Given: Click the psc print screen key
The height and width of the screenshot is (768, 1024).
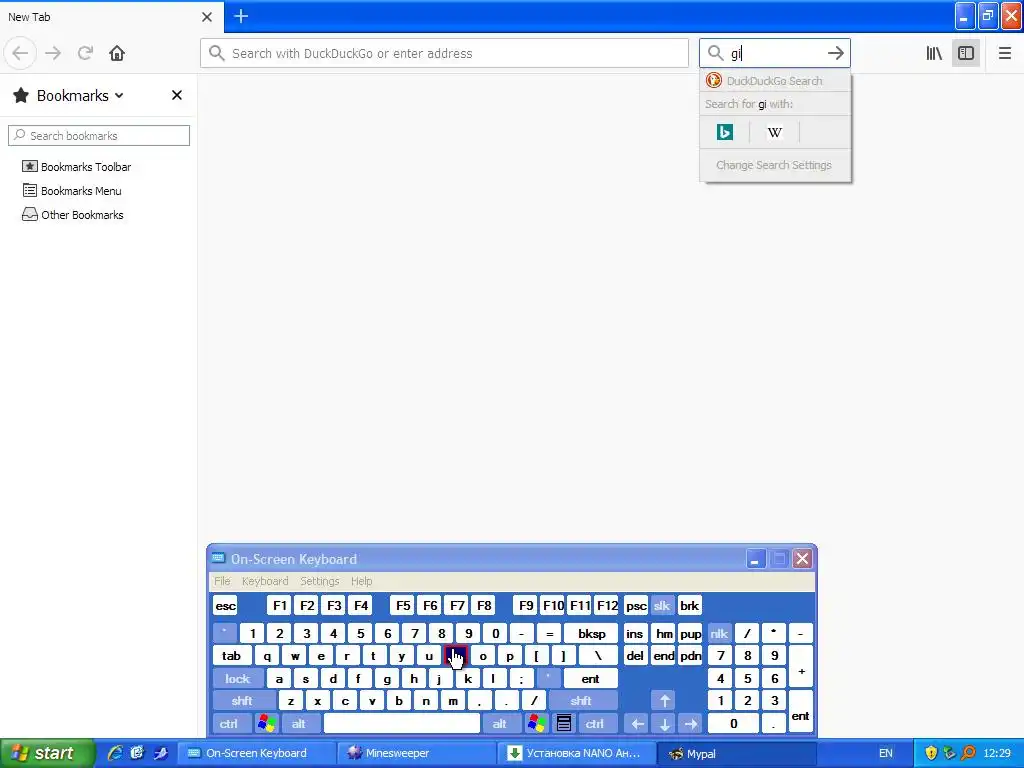Looking at the screenshot, I should pyautogui.click(x=635, y=605).
